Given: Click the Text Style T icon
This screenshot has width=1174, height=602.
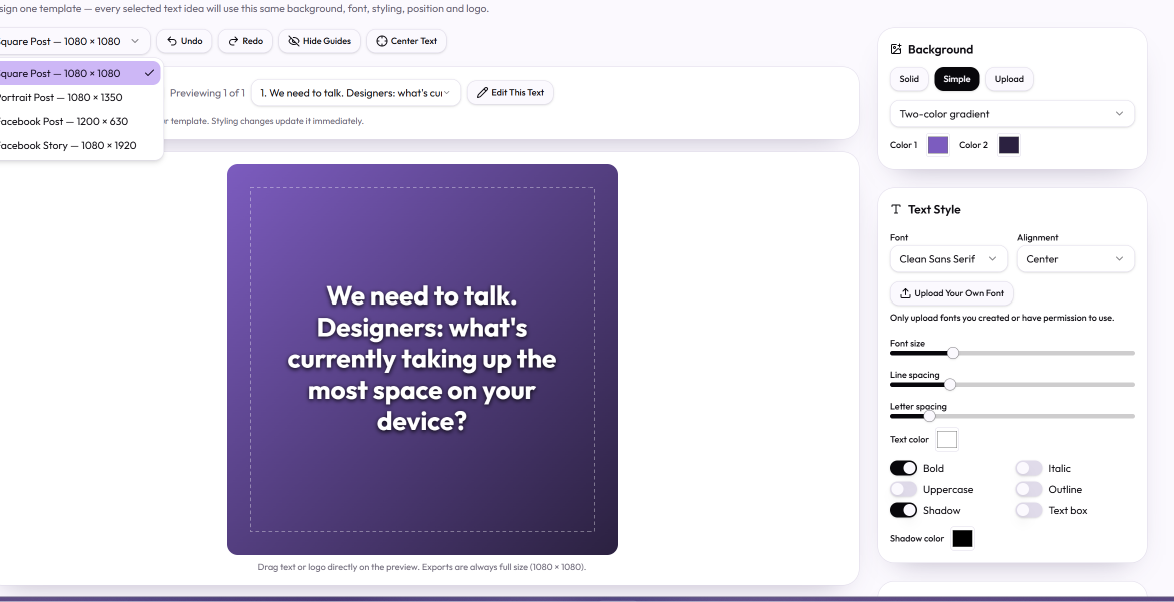Looking at the screenshot, I should [x=896, y=210].
